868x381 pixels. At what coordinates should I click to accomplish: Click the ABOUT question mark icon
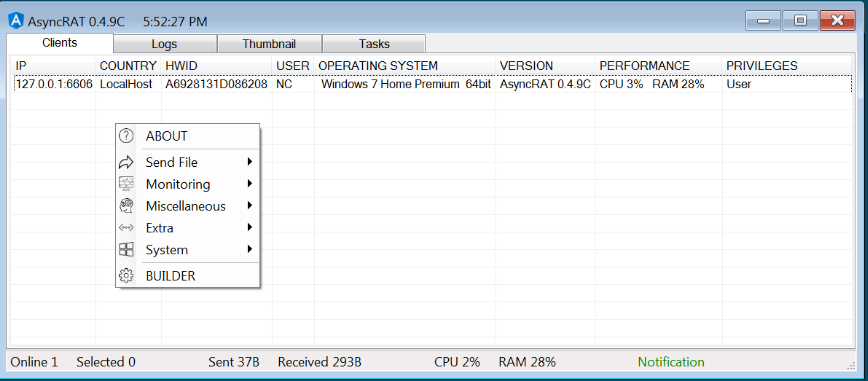[x=127, y=136]
